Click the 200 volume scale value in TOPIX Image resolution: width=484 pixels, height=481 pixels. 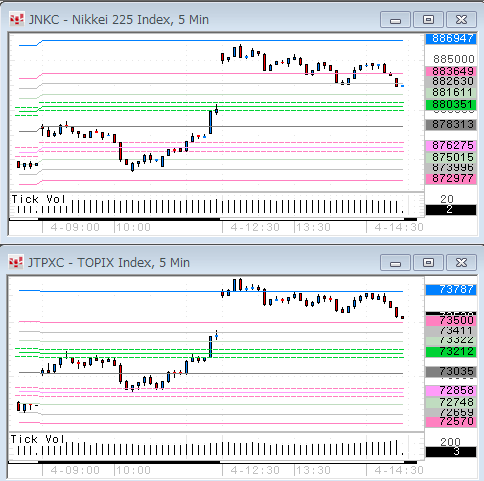pos(450,442)
